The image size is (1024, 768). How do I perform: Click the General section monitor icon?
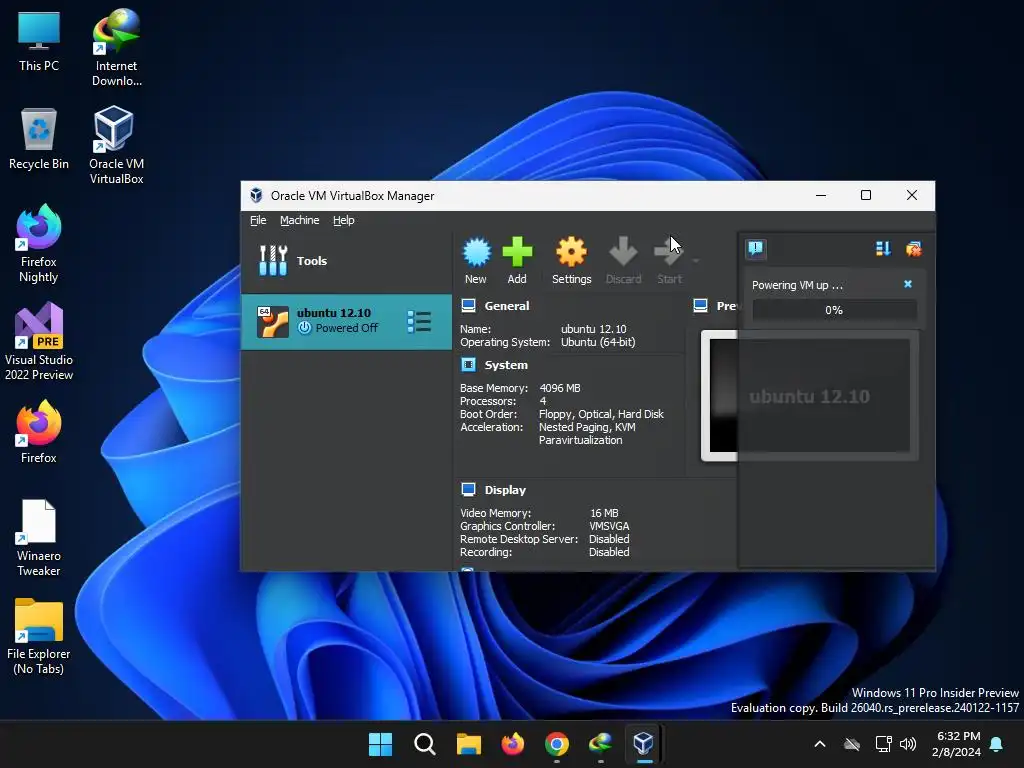point(468,306)
